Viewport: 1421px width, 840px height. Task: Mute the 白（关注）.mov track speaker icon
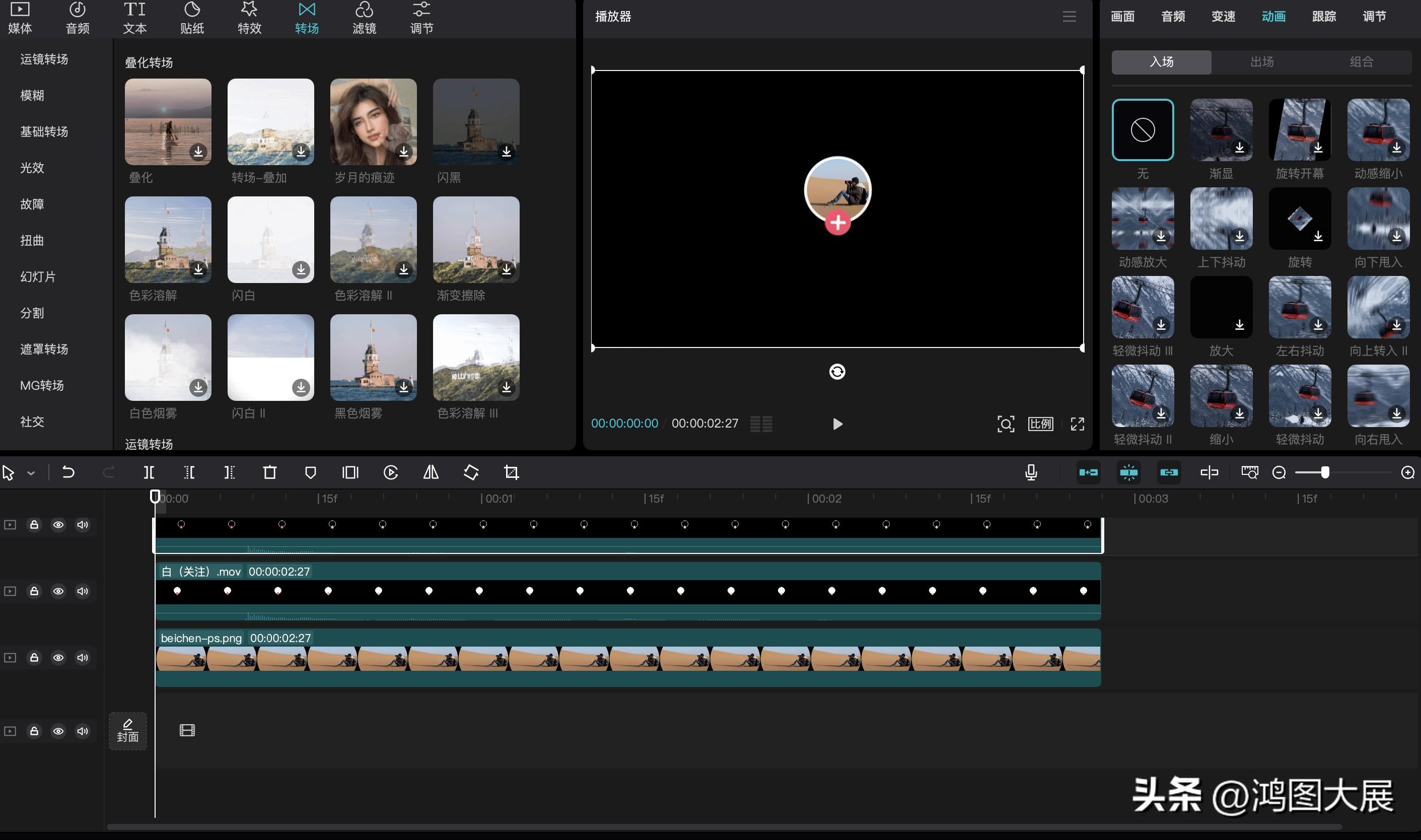83,591
